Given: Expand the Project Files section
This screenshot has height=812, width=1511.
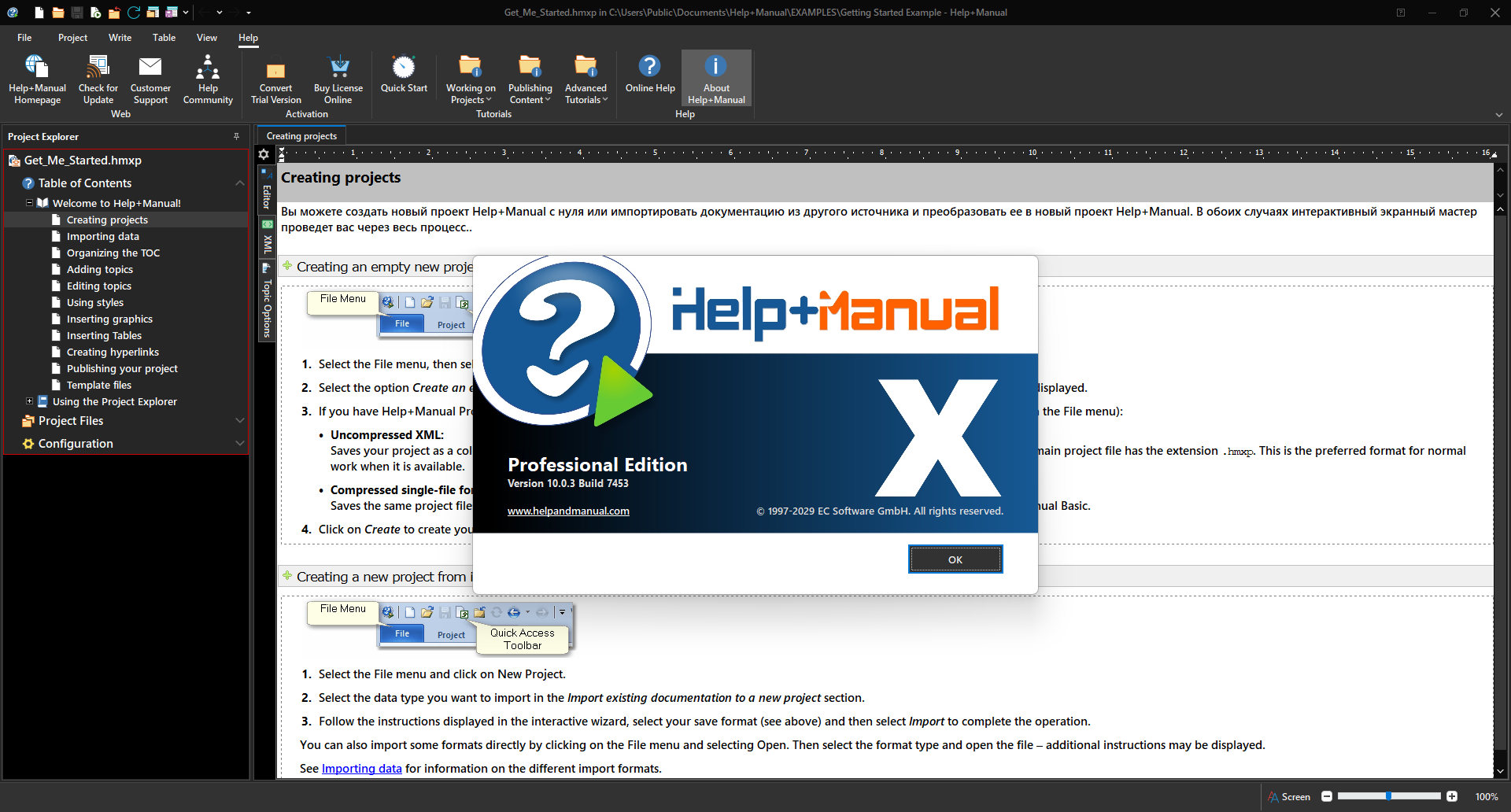Looking at the screenshot, I should tap(239, 421).
